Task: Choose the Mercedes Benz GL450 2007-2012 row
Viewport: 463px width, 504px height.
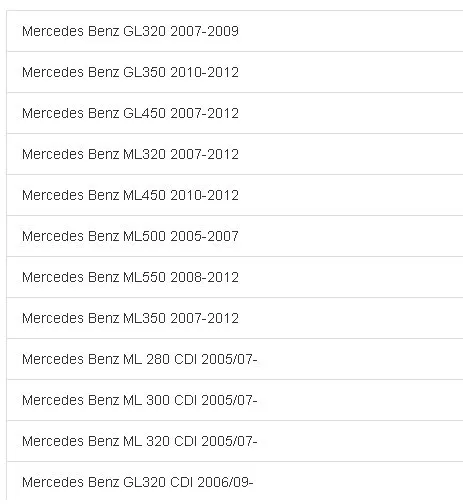Action: coord(235,113)
